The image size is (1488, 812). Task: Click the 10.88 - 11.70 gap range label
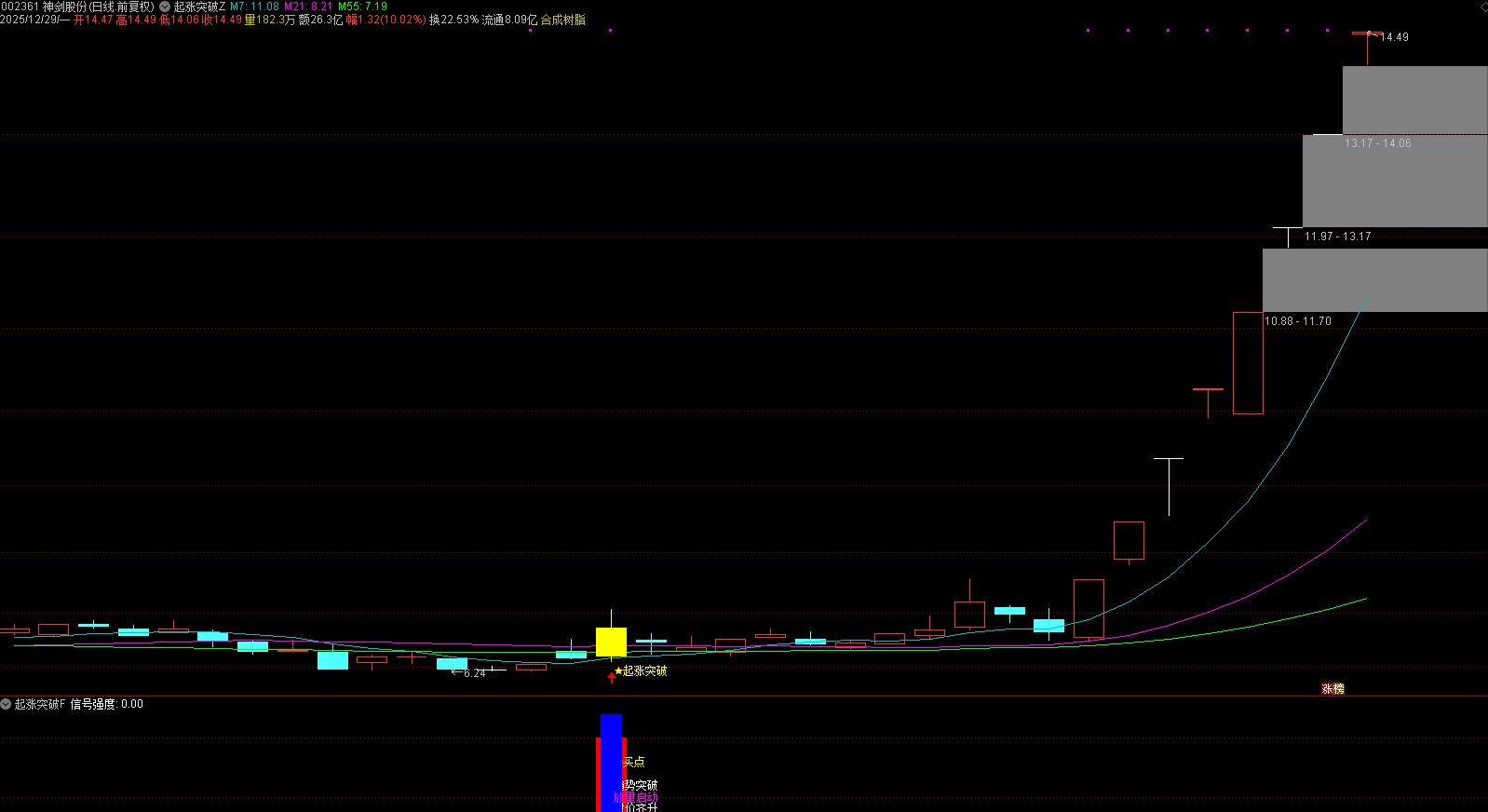[1298, 321]
